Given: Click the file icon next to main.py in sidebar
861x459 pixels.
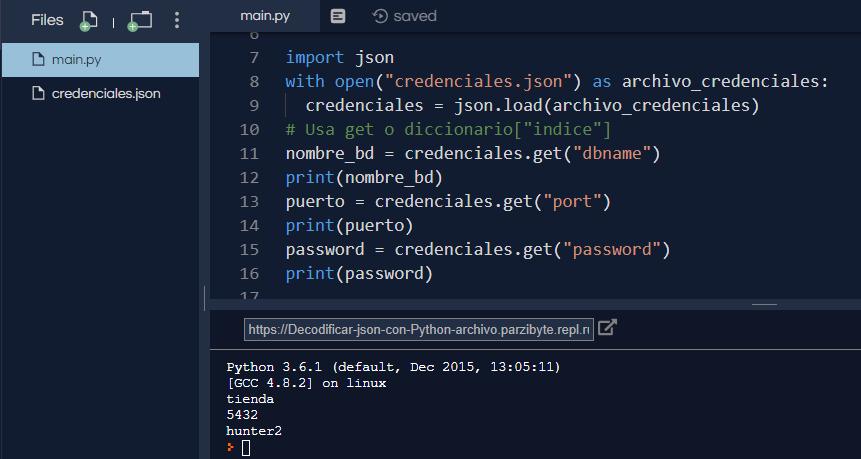Looking at the screenshot, I should click(39, 60).
